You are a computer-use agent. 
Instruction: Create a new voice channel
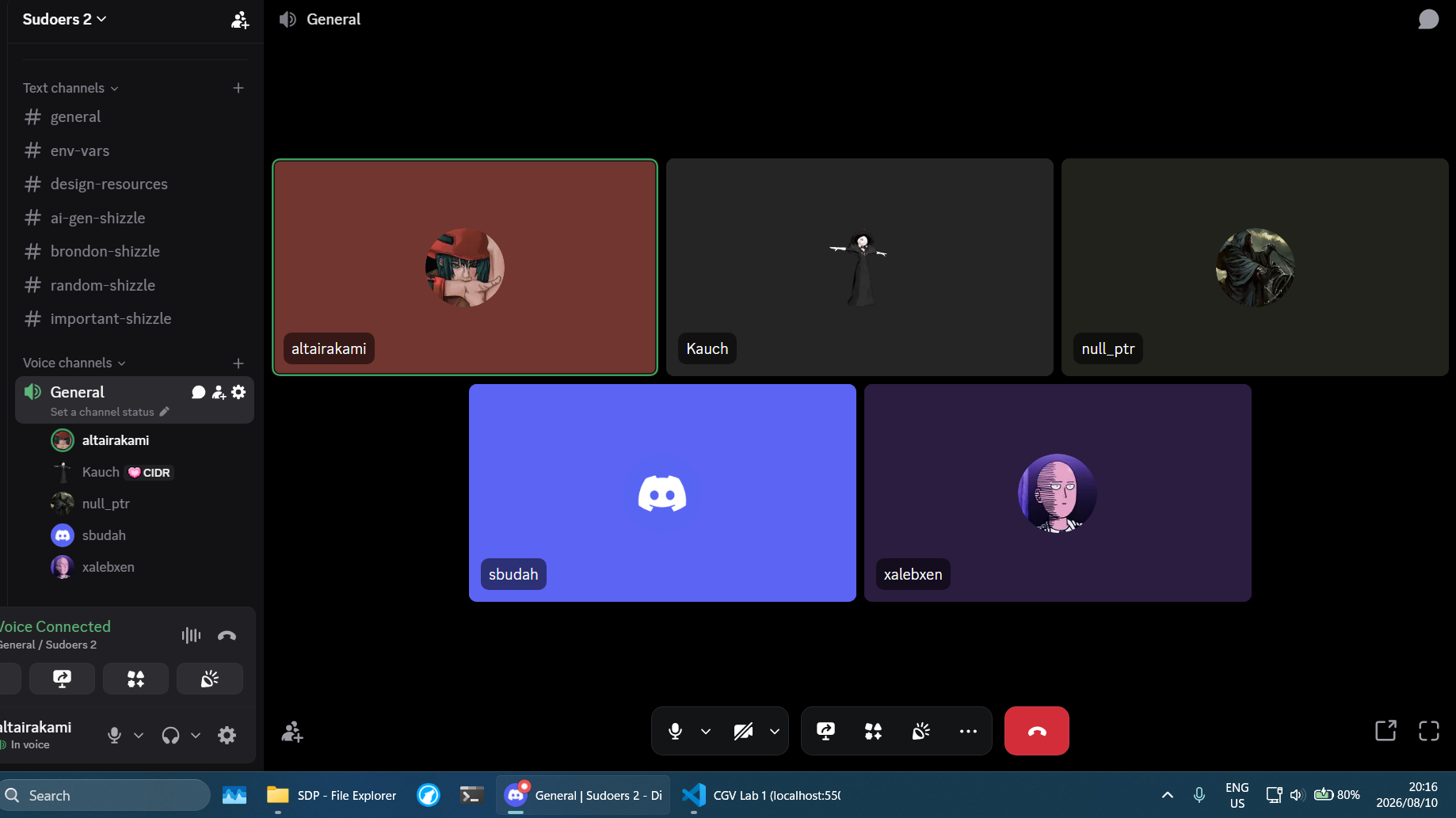pyautogui.click(x=238, y=363)
